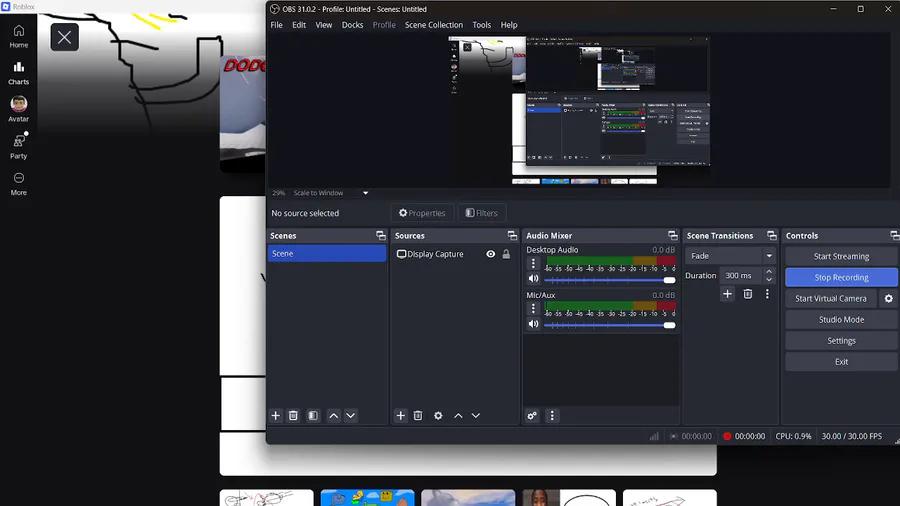This screenshot has width=900, height=506.
Task: Select the Scene entry in Scenes list
Action: coord(327,254)
